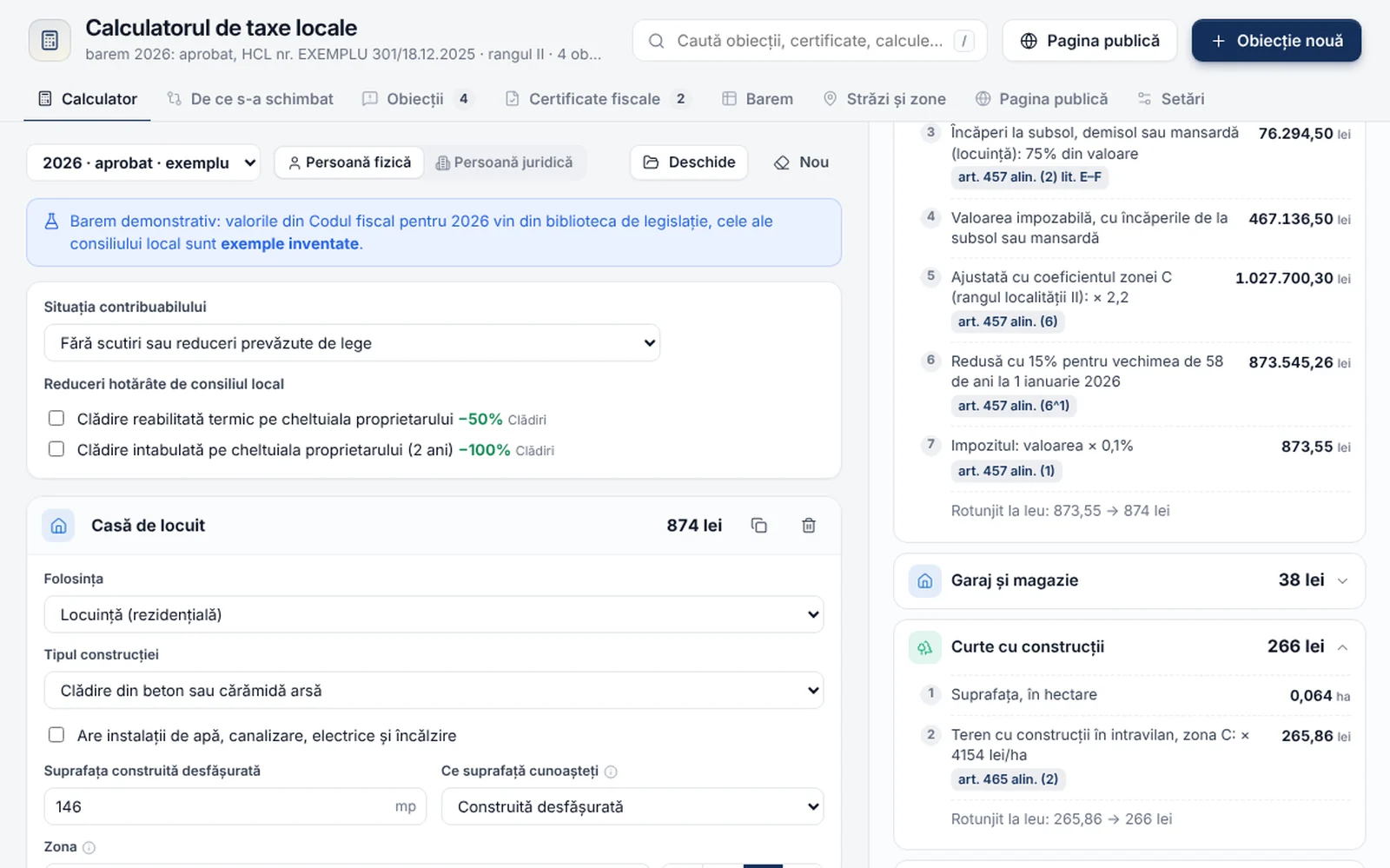Click the search magnifier icon
The image size is (1390, 868).
point(657,41)
